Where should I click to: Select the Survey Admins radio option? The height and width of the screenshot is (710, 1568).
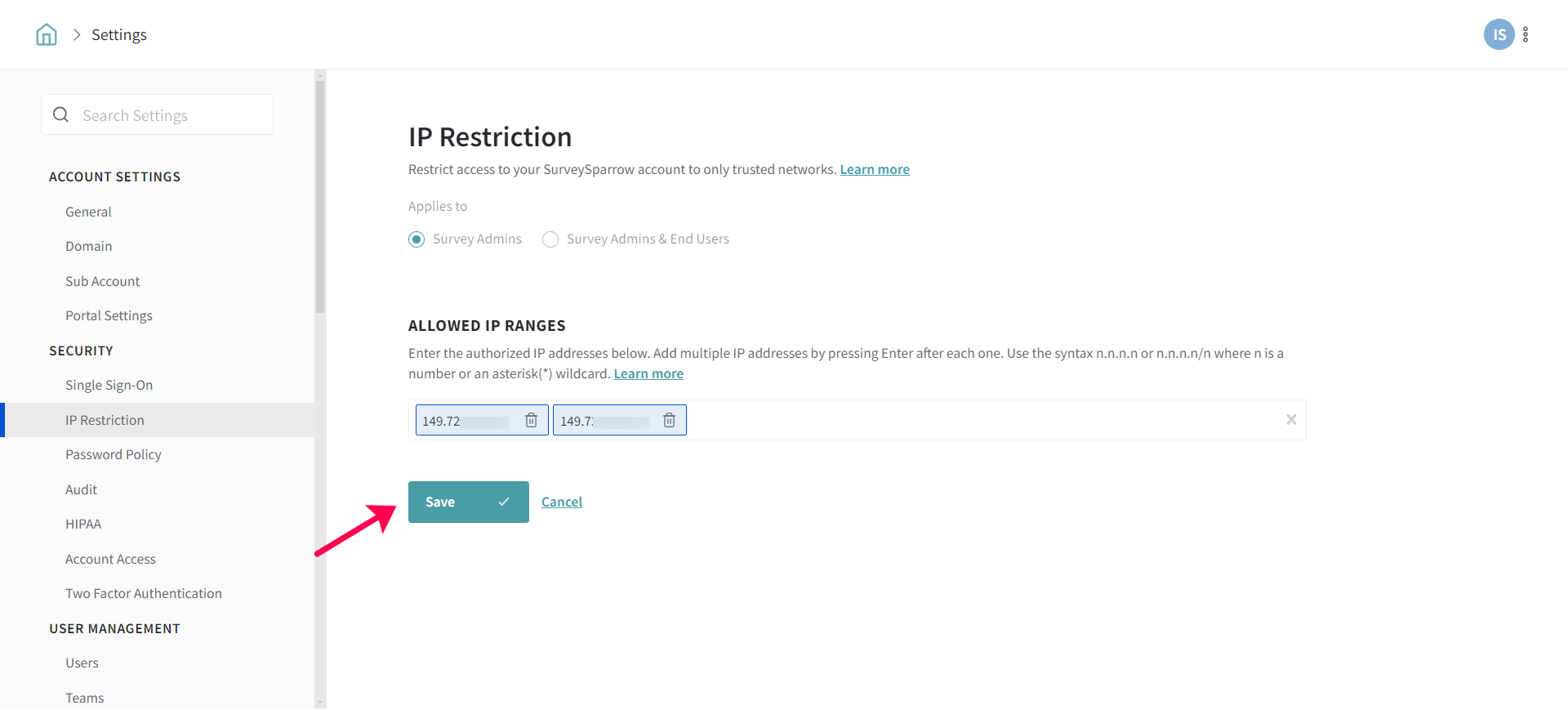[416, 239]
